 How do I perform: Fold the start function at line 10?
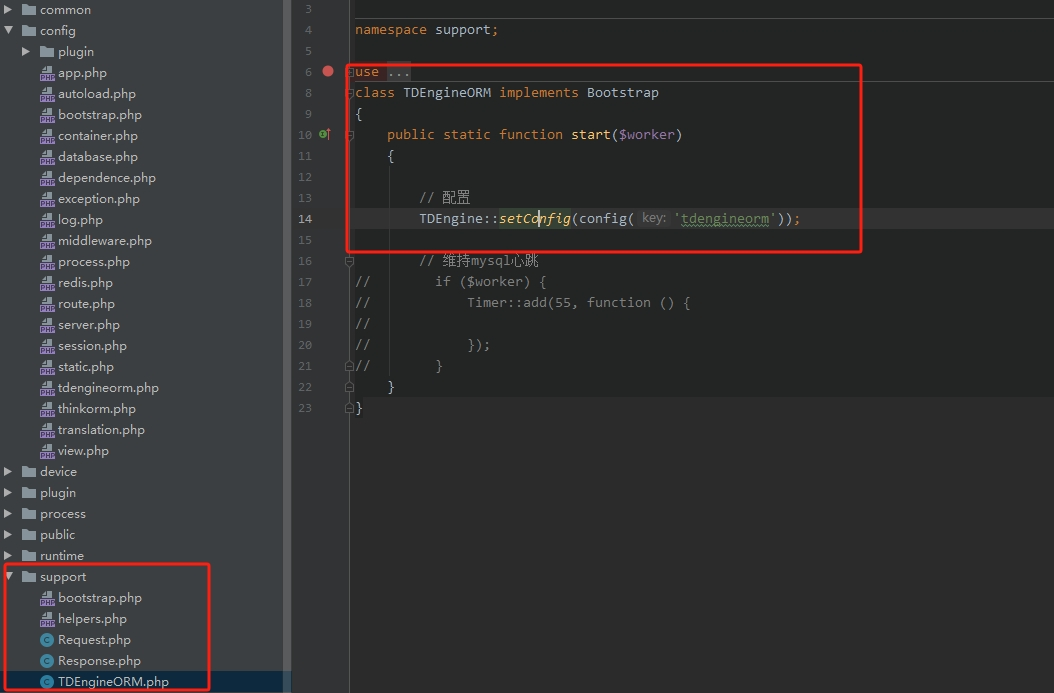[x=350, y=135]
